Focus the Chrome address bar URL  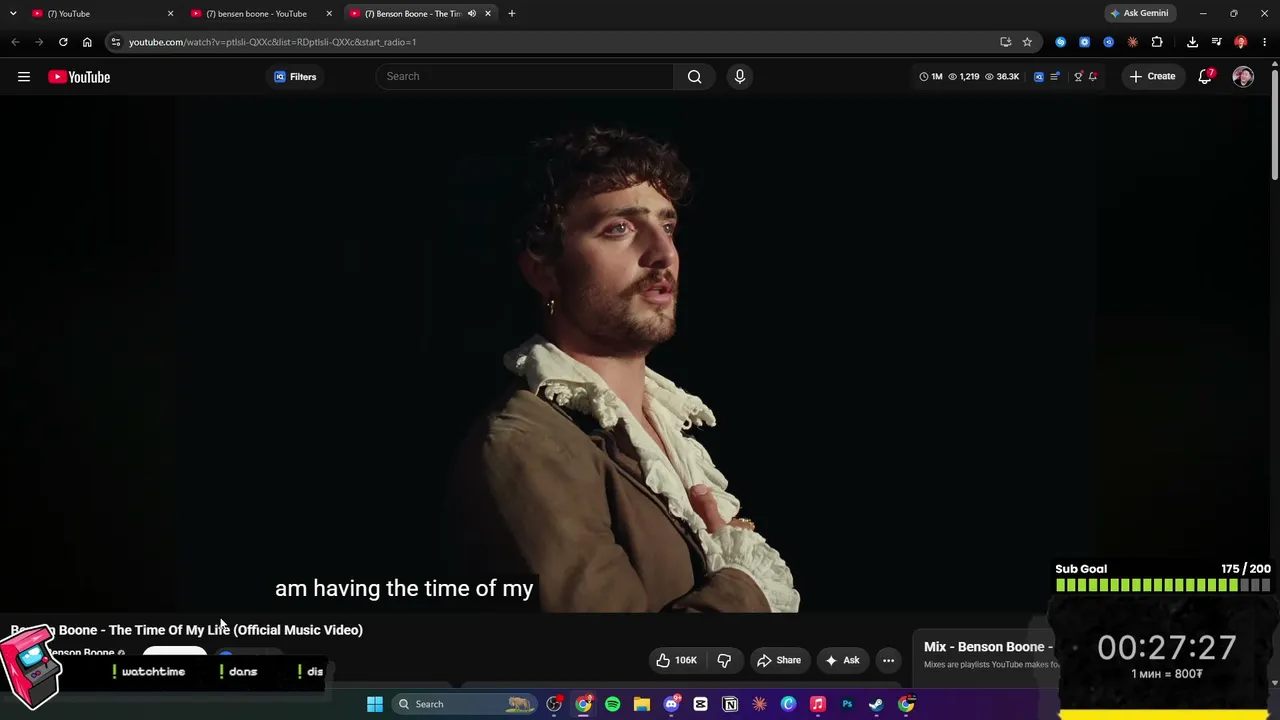(272, 42)
